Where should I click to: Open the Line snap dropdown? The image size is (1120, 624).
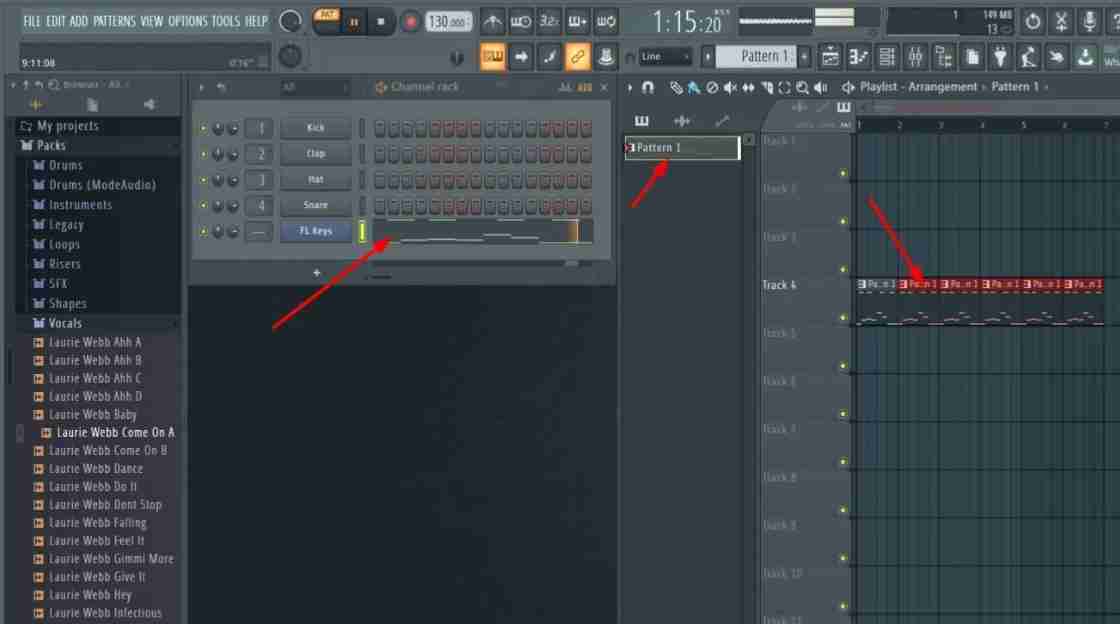pos(665,56)
